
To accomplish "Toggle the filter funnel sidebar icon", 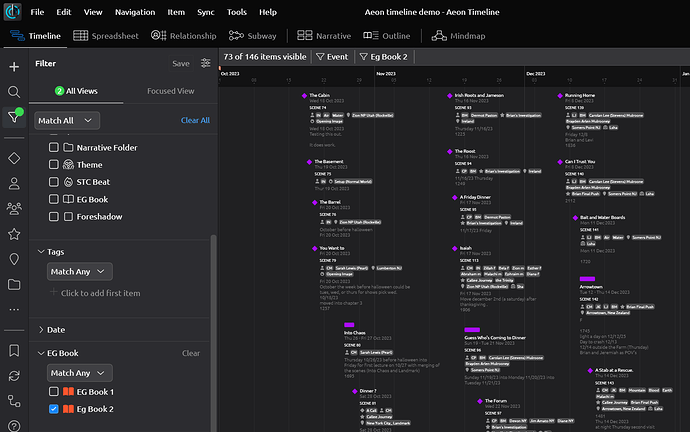I will [14, 117].
